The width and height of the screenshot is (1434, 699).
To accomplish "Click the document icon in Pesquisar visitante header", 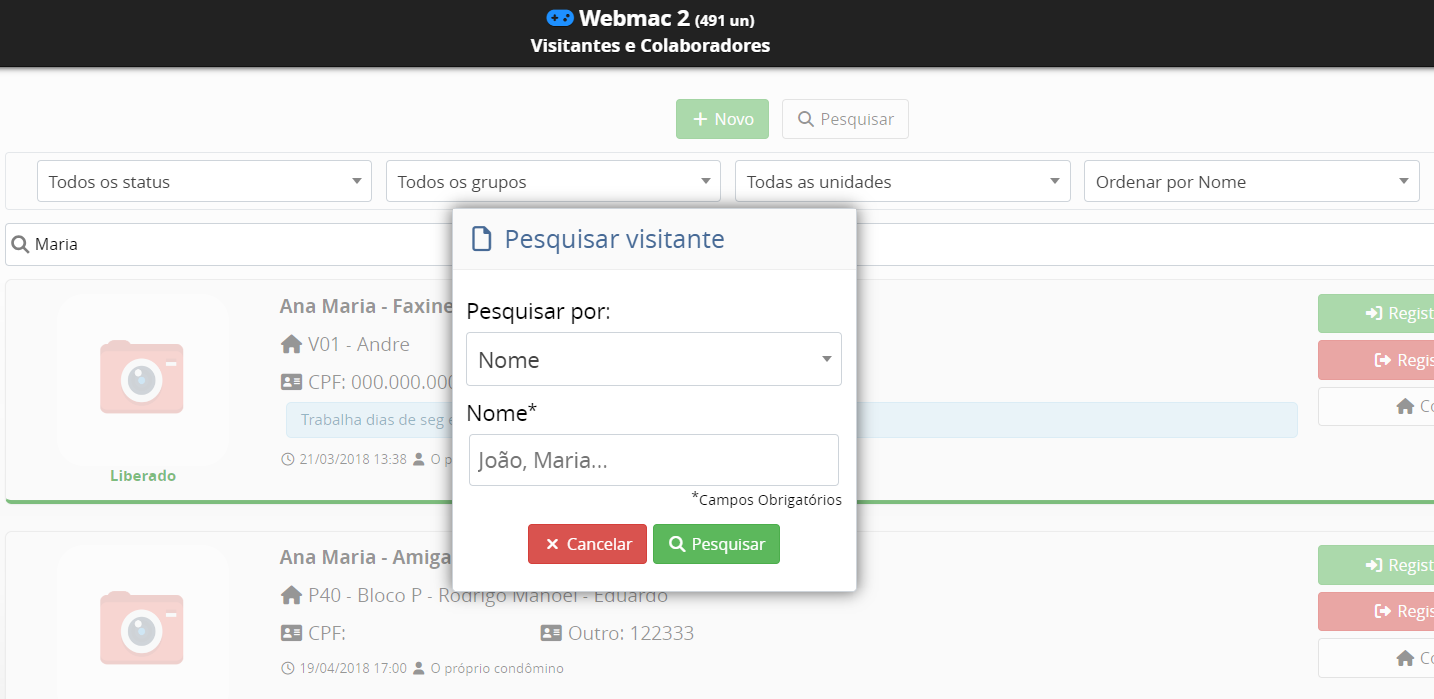I will [x=482, y=239].
